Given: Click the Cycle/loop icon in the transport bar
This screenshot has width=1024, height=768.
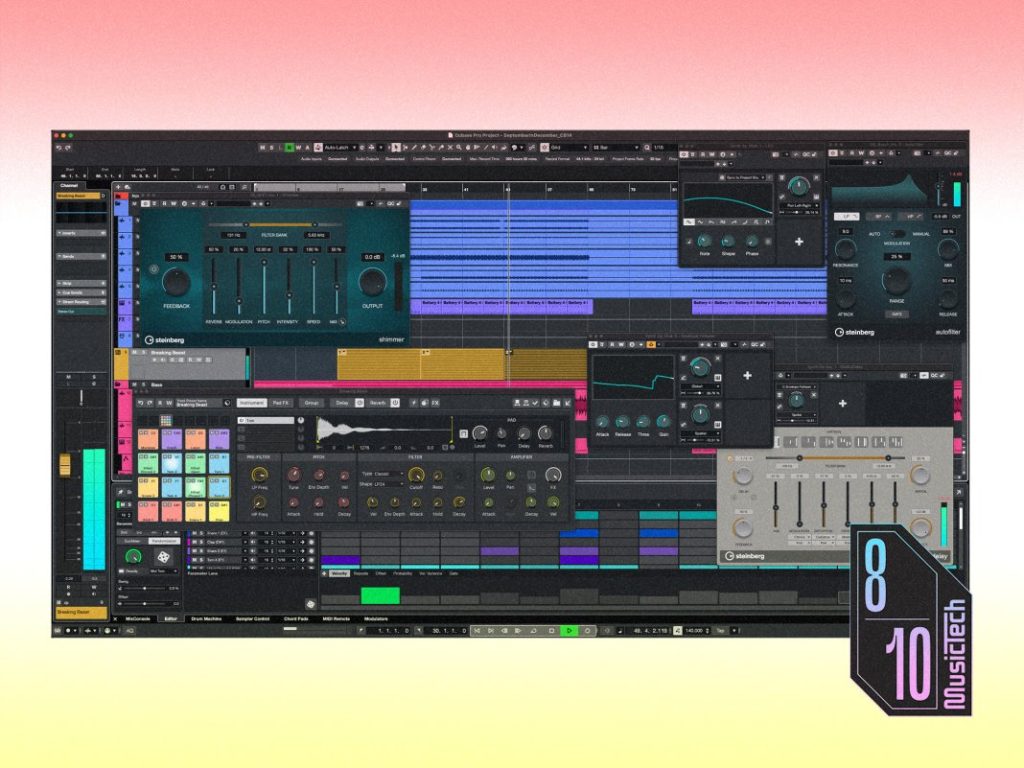Looking at the screenshot, I should coord(533,631).
